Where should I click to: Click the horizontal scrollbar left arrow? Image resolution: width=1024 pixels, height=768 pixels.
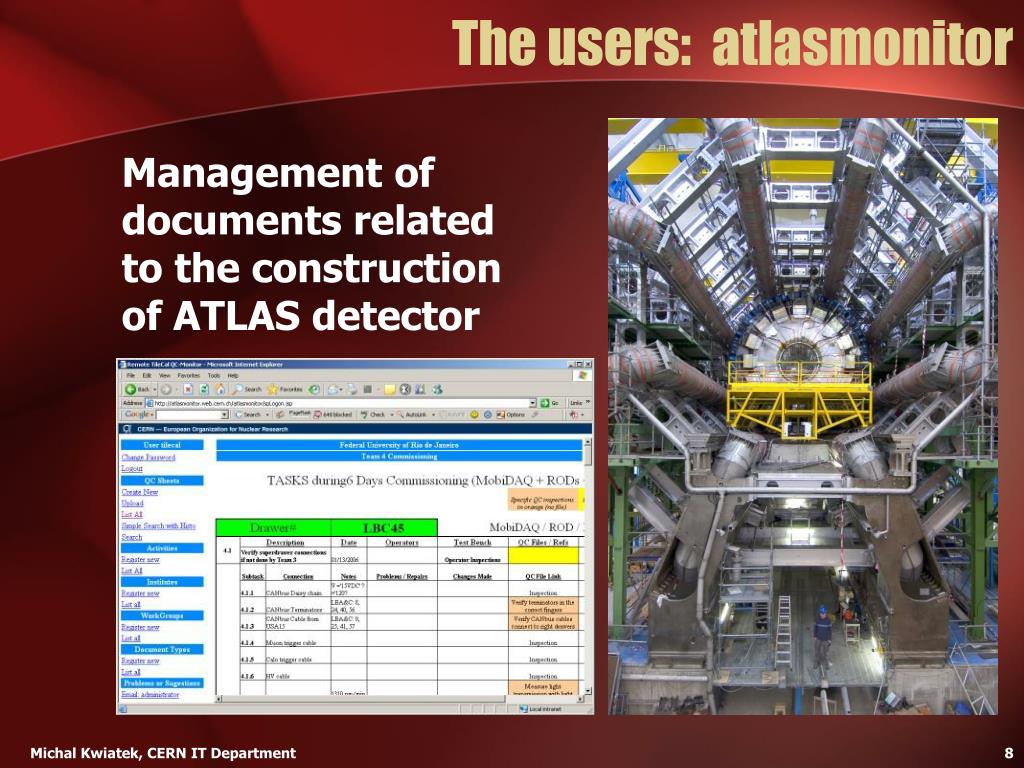point(219,699)
